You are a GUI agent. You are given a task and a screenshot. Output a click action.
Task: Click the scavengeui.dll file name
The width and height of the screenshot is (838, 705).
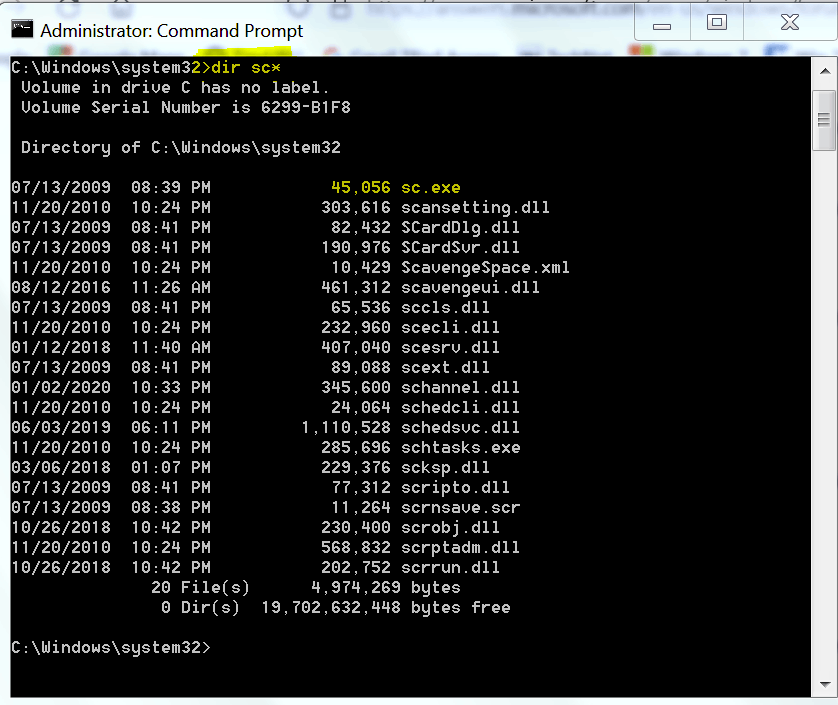pos(470,288)
